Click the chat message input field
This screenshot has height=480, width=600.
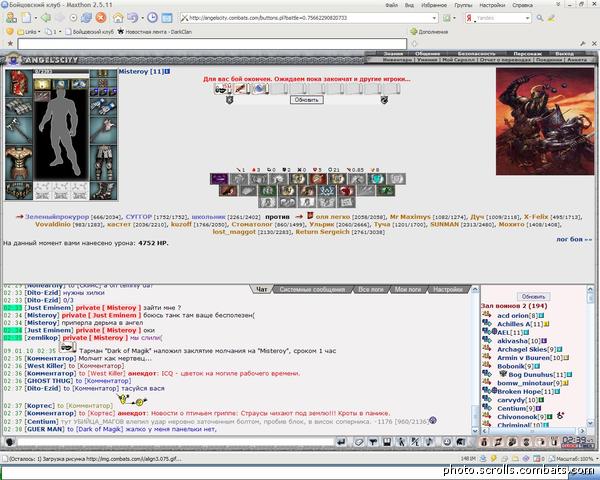point(176,442)
